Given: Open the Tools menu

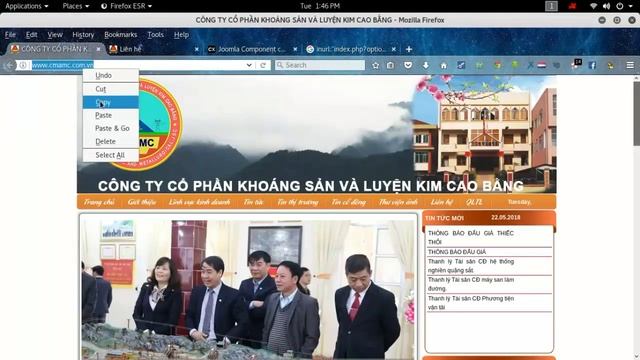Looking at the screenshot, I should (x=156, y=35).
